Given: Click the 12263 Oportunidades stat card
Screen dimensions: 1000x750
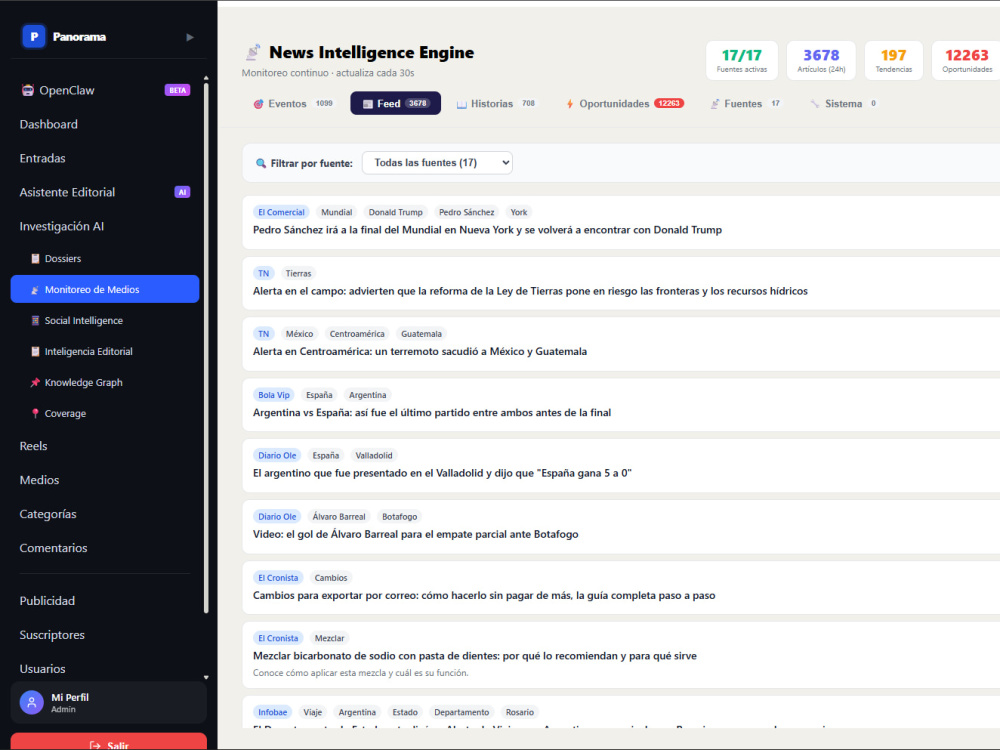Looking at the screenshot, I should tap(966, 61).
